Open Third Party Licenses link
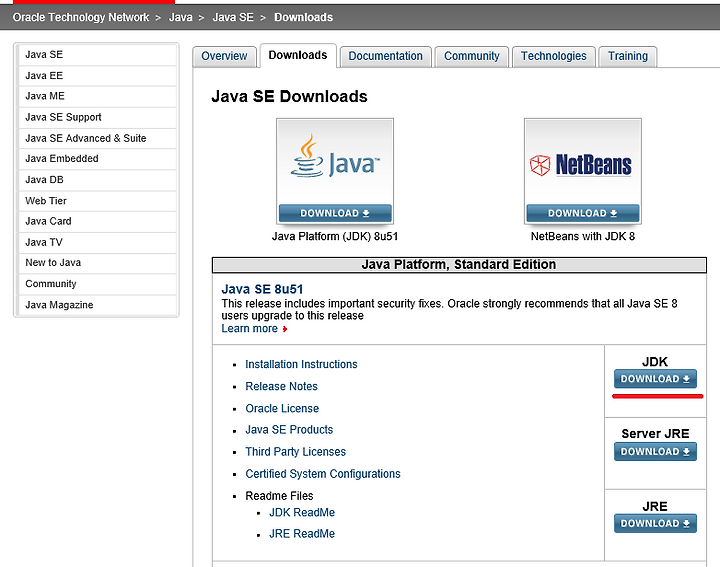Viewport: 720px width, 567px height. click(296, 452)
